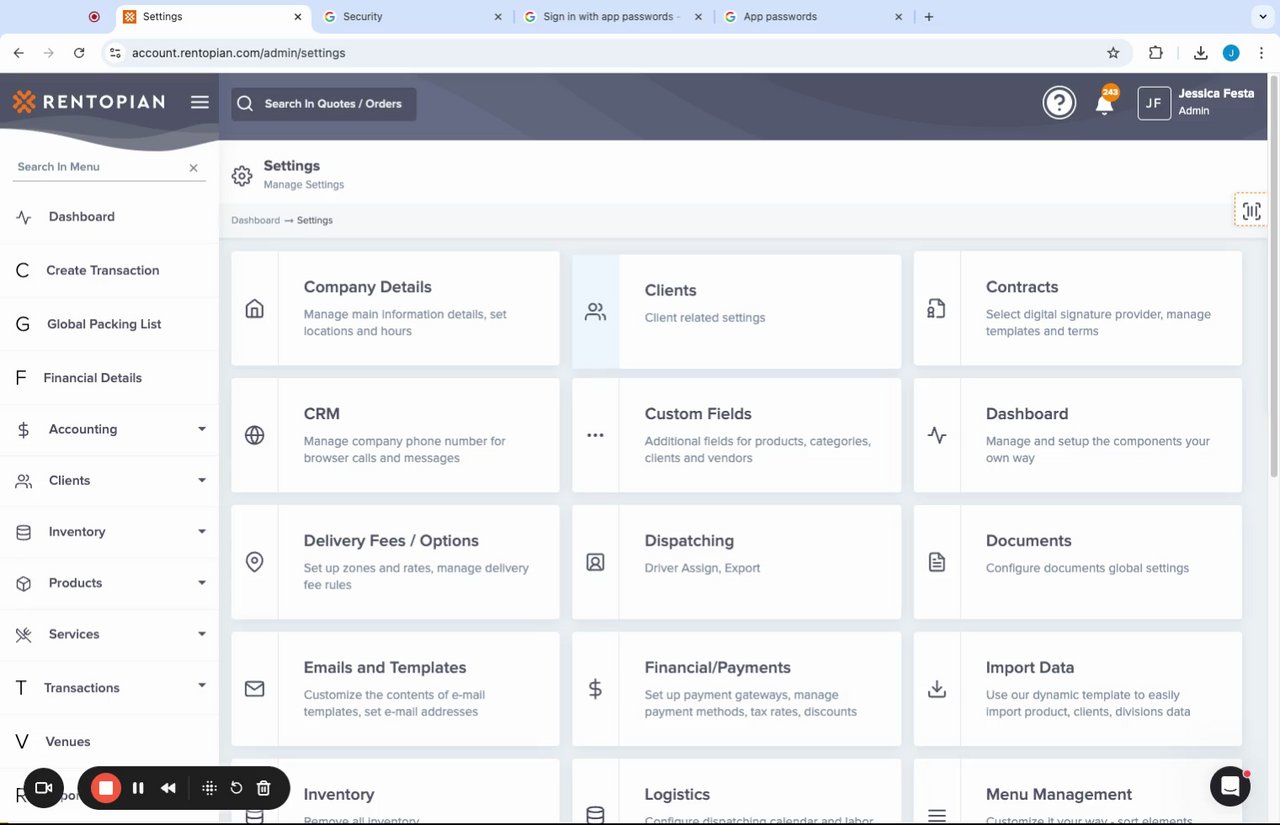The width and height of the screenshot is (1280, 825).
Task: Open Inventory settings card title
Action: (339, 794)
